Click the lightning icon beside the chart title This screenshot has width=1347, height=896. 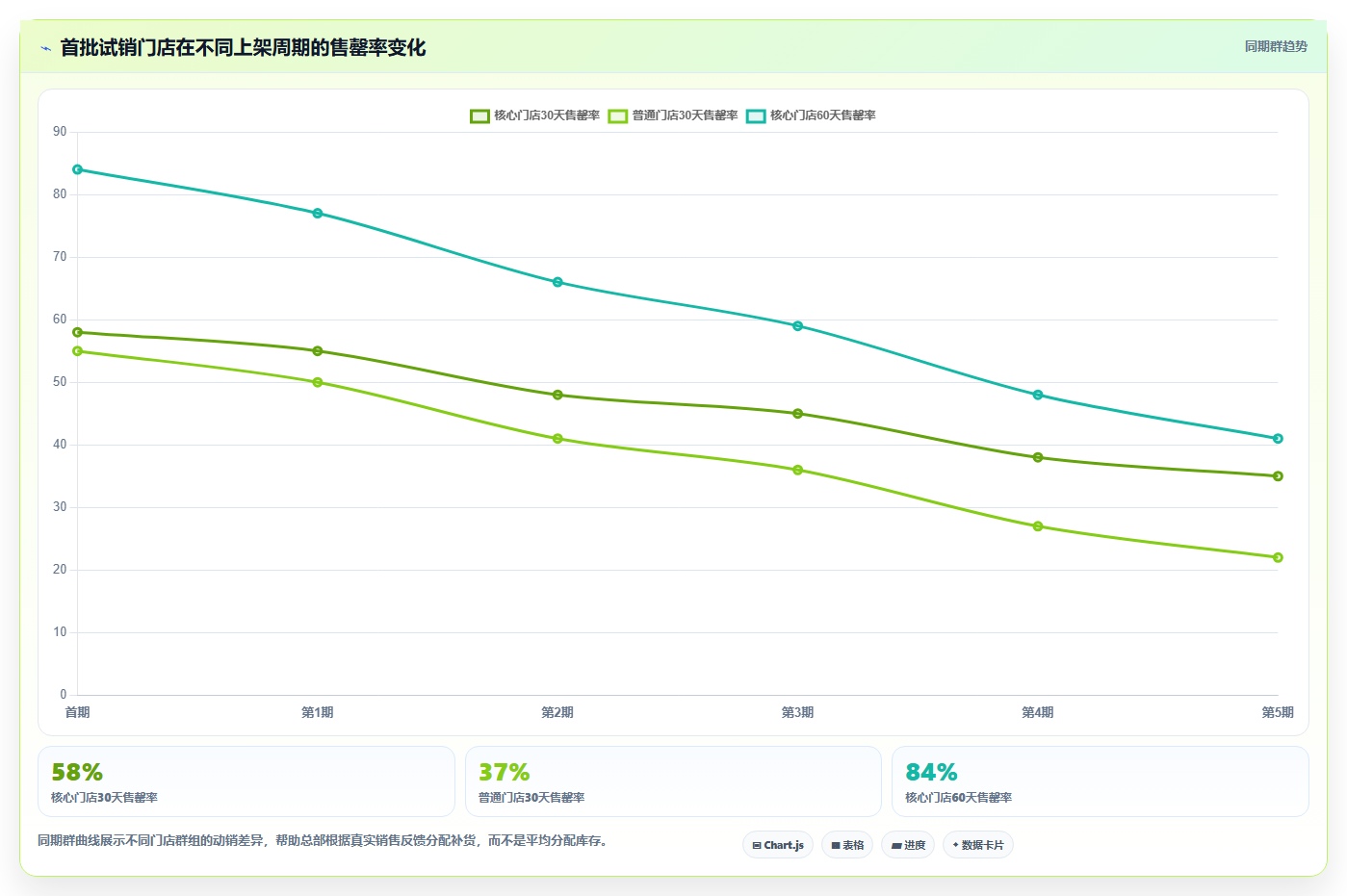45,48
